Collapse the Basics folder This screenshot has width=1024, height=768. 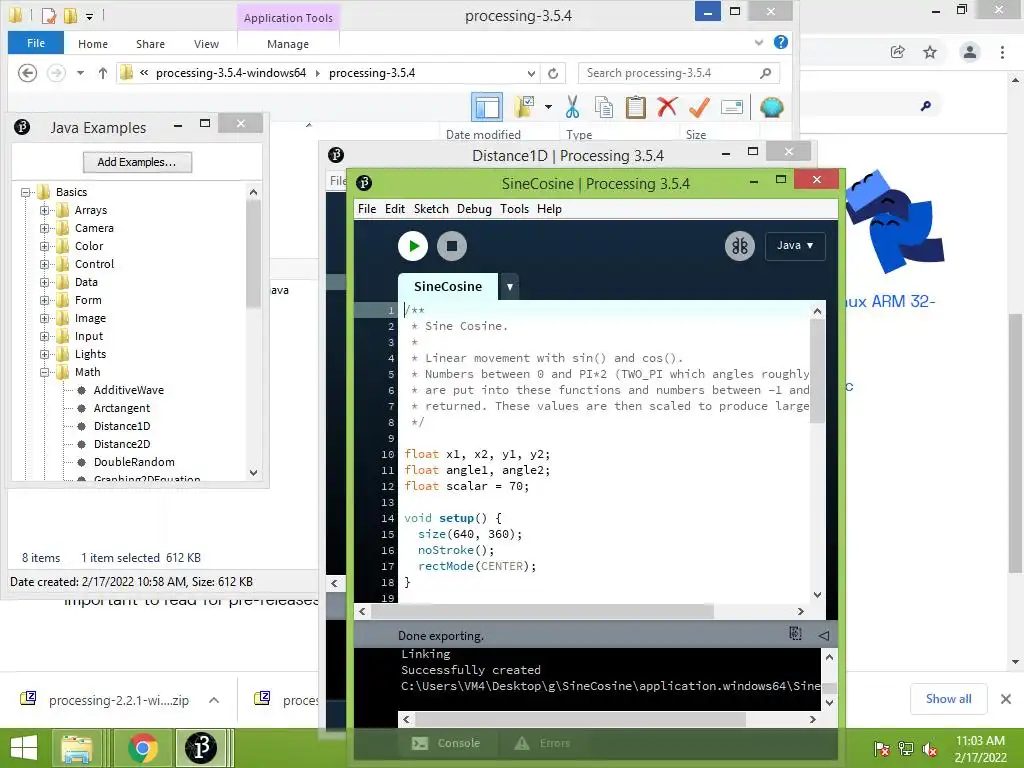[x=25, y=192]
